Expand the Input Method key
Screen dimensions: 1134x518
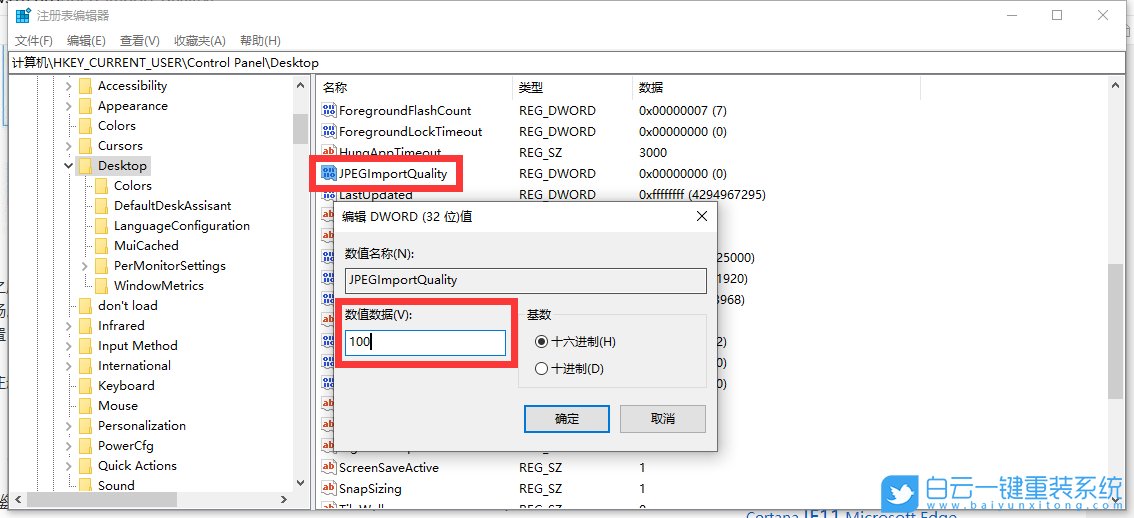point(69,346)
